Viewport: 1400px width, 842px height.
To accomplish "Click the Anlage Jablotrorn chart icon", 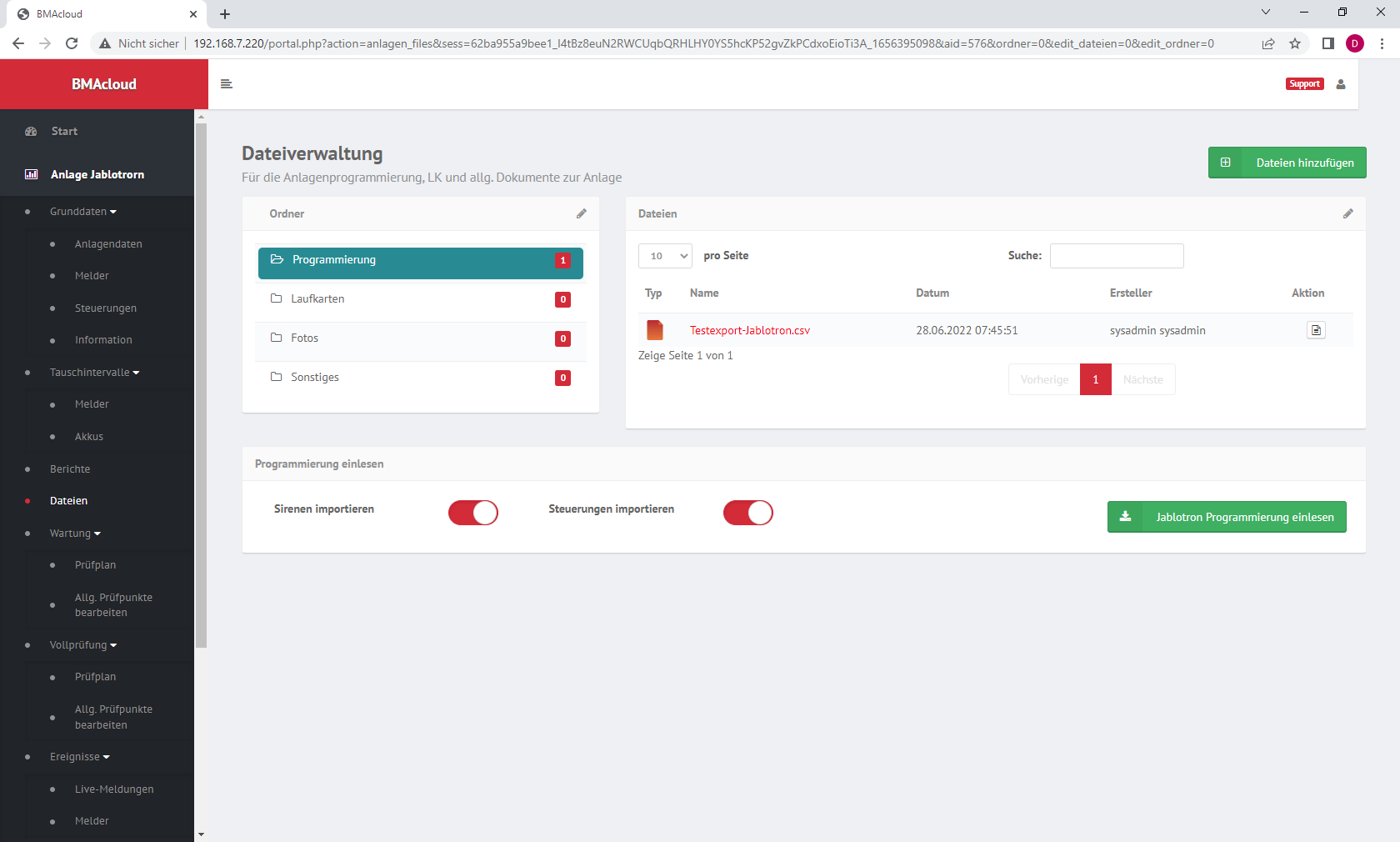I will click(32, 174).
